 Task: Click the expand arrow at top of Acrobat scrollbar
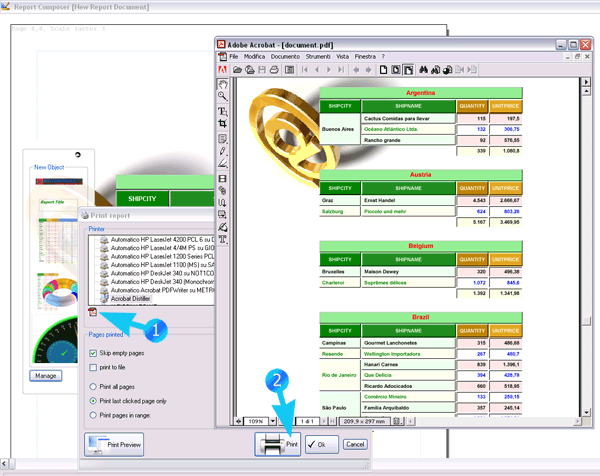point(586,82)
